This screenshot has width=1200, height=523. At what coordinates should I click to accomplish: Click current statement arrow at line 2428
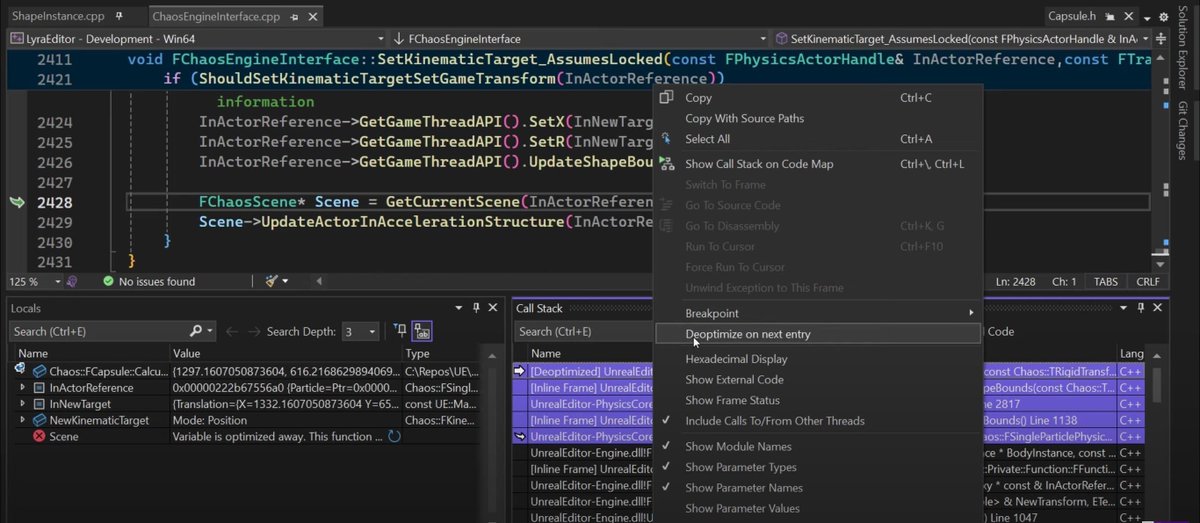16,202
